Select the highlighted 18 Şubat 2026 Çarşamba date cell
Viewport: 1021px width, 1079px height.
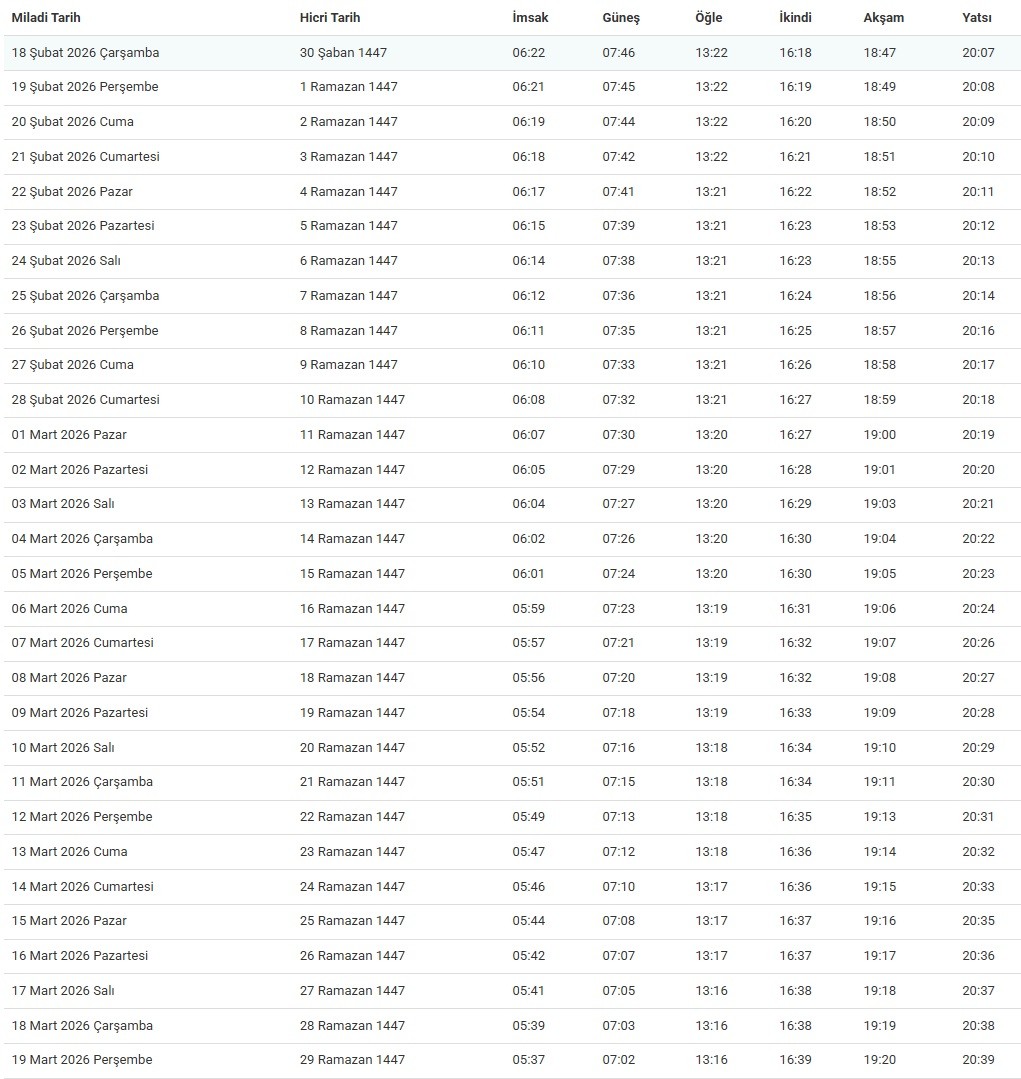coord(85,52)
